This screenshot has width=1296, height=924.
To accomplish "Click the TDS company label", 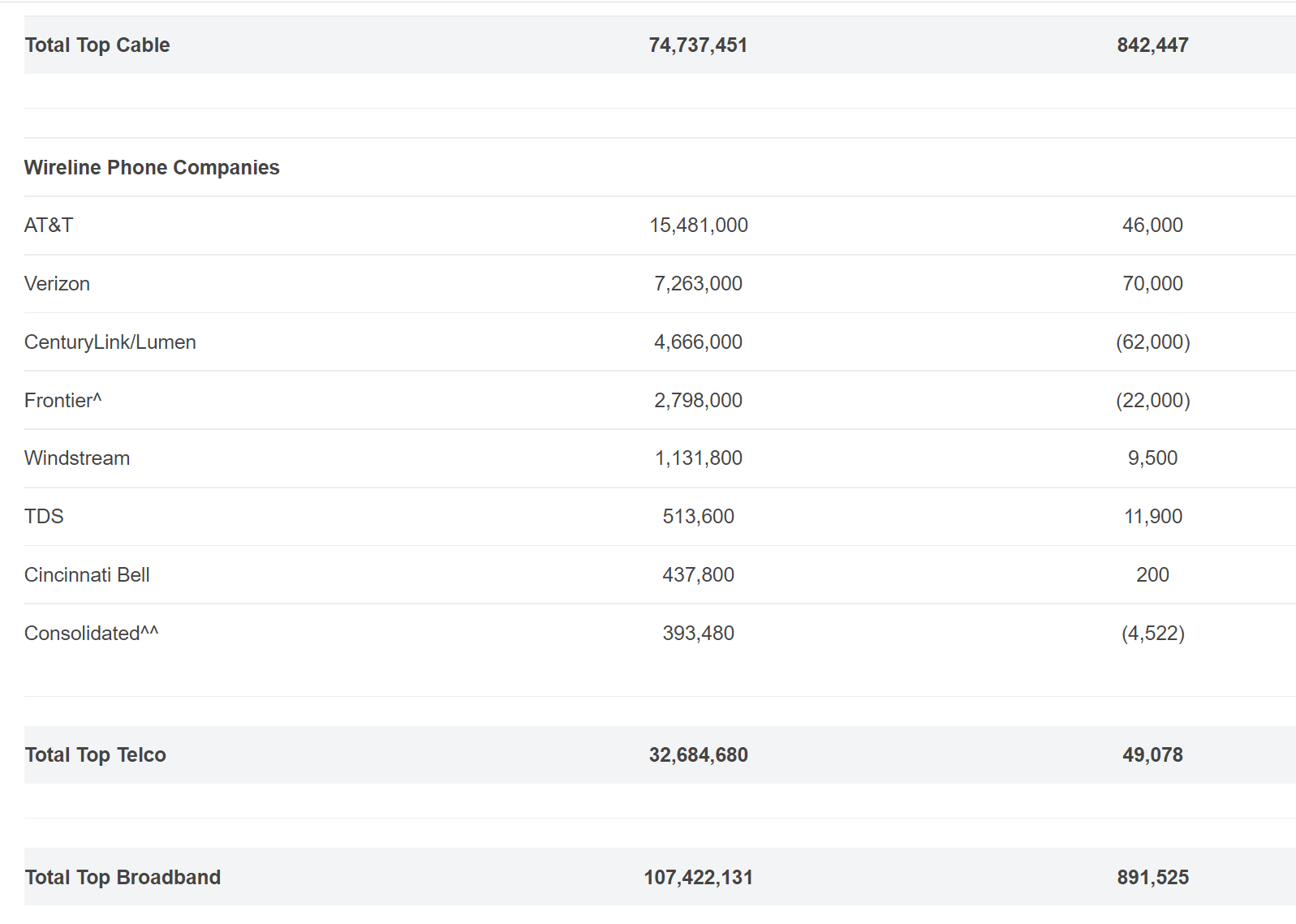I will (x=44, y=517).
